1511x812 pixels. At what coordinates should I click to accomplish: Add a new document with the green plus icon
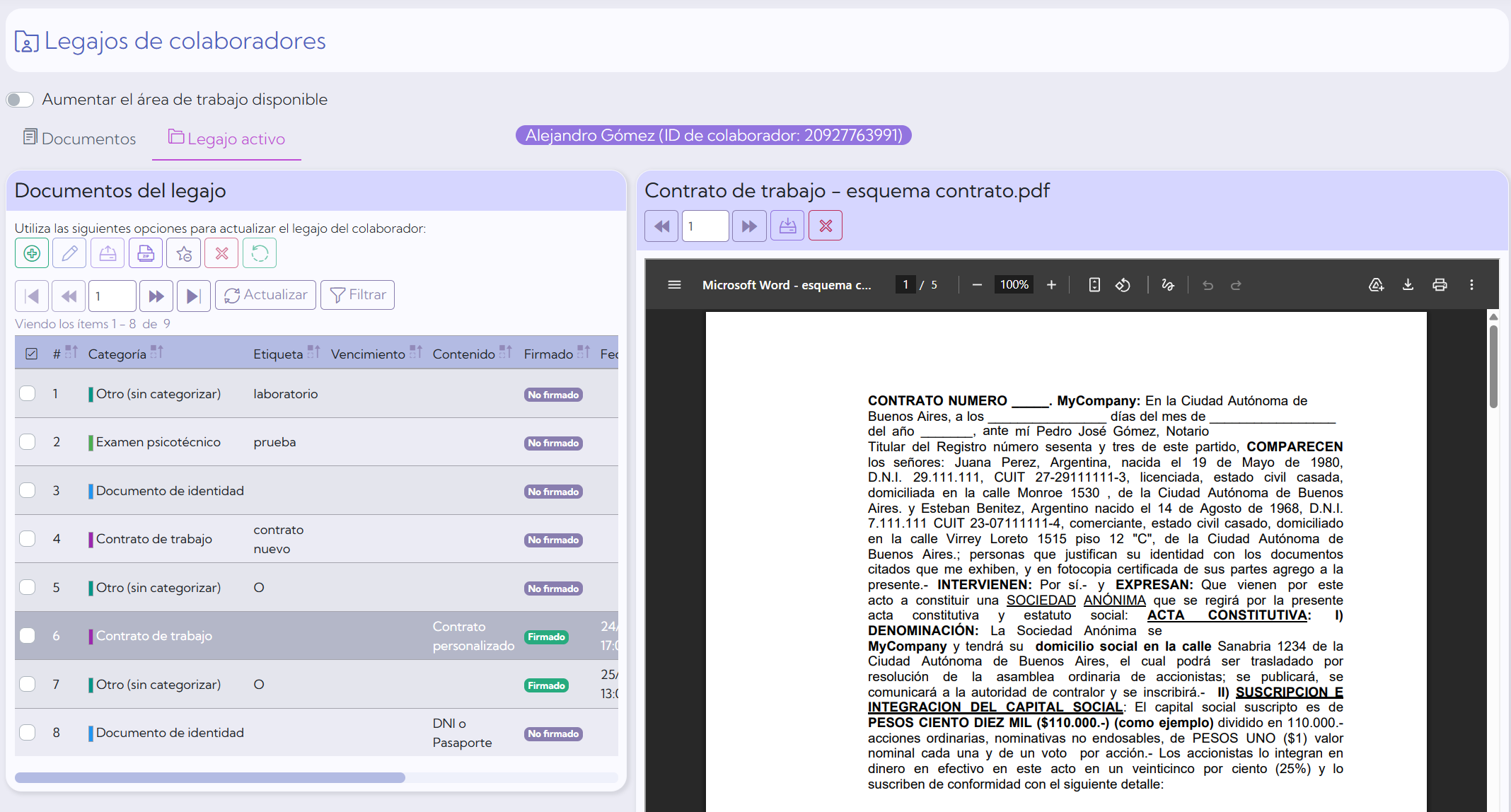32,253
